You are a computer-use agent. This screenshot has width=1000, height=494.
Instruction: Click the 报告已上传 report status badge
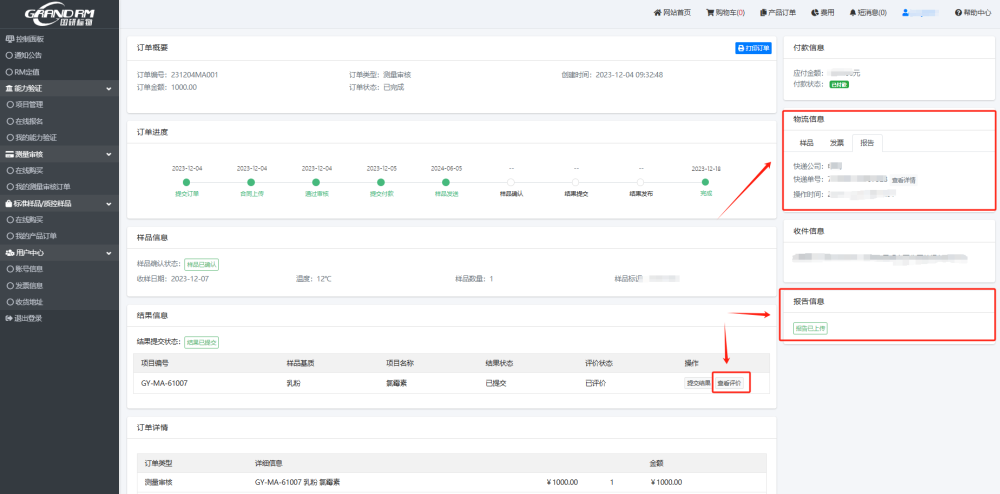click(810, 328)
